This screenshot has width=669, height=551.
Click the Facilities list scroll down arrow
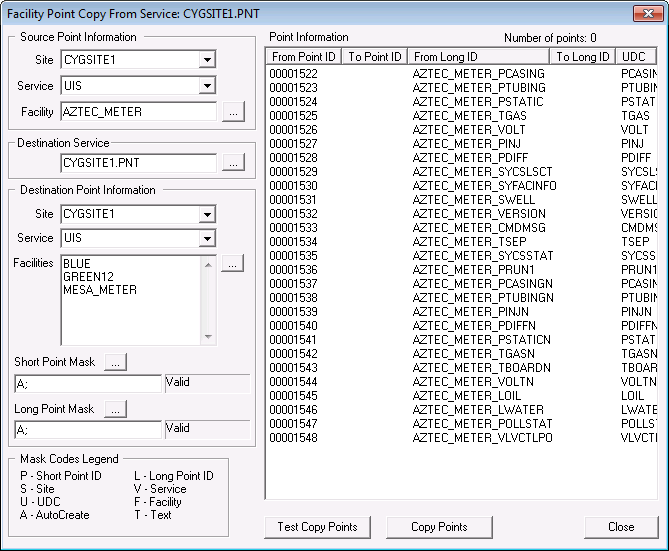click(x=208, y=337)
